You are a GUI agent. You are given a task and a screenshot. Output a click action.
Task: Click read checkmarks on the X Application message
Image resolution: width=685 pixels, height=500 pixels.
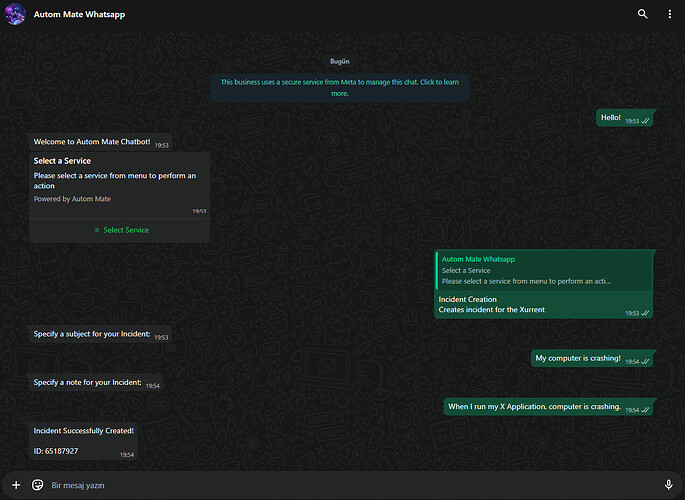click(645, 410)
